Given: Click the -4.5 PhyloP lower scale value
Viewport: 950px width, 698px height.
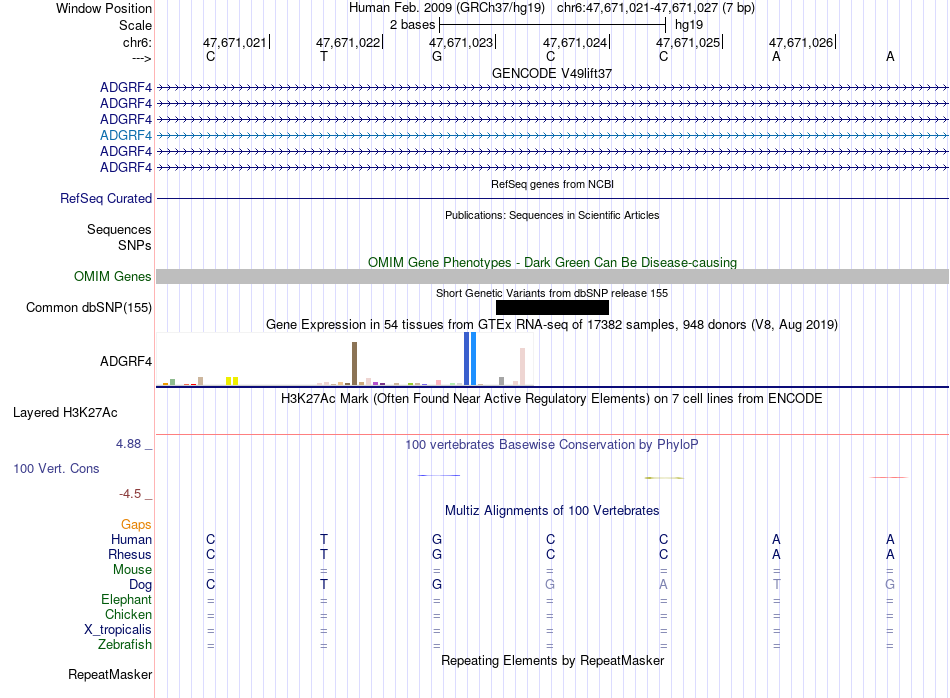Looking at the screenshot, I should click(x=130, y=494).
